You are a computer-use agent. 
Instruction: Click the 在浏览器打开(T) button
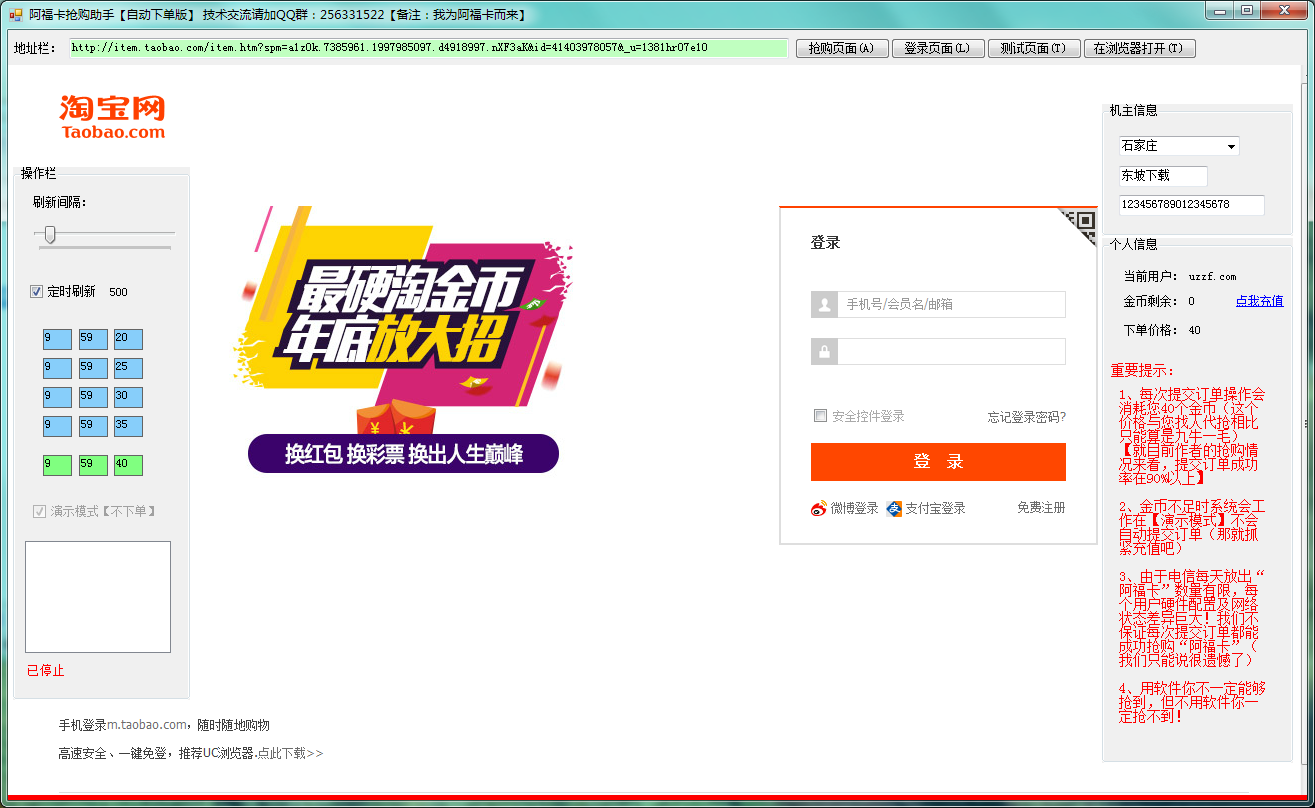tap(1139, 48)
